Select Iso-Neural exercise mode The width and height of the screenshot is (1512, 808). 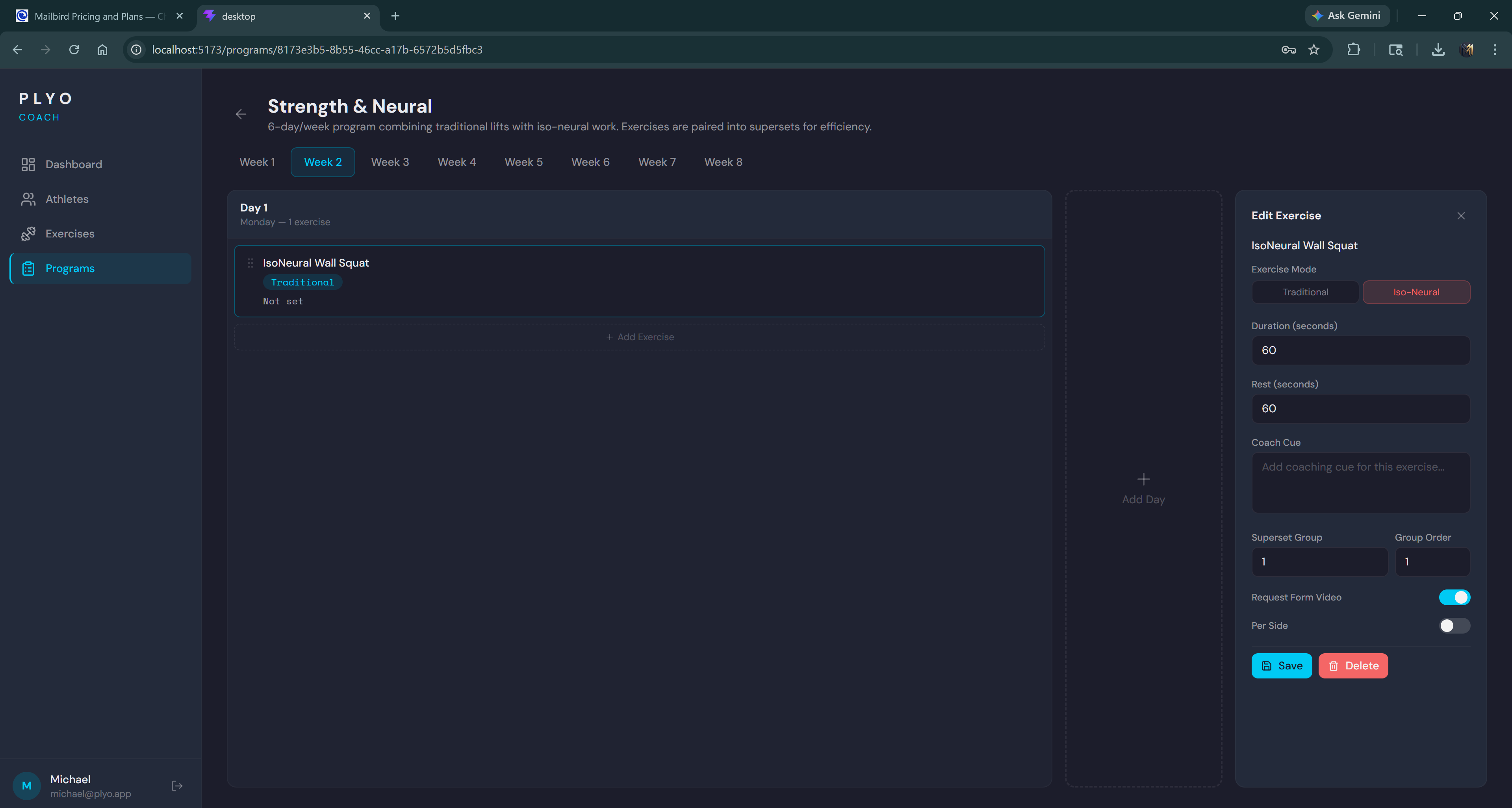coord(1416,292)
